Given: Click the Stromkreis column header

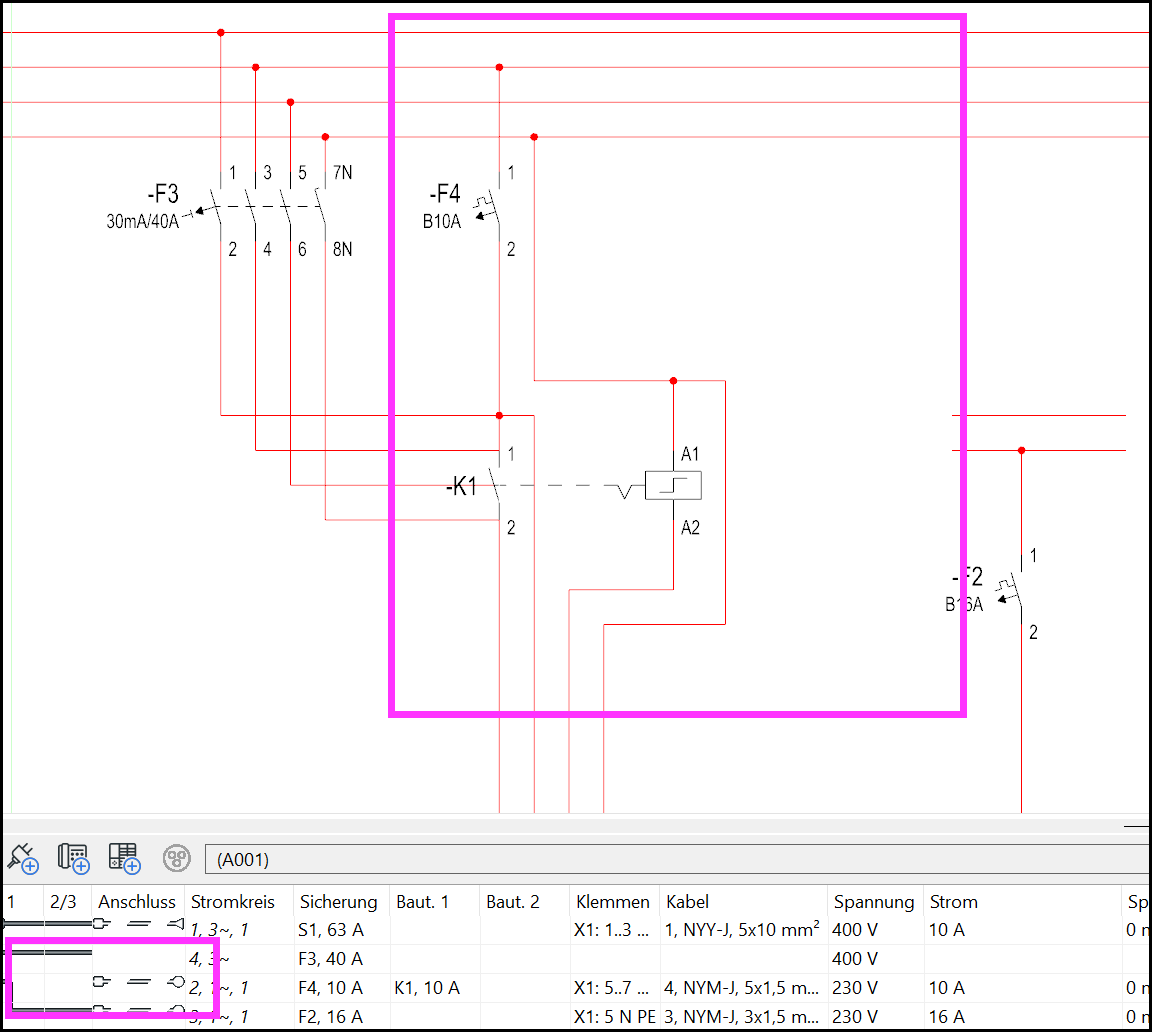Looking at the screenshot, I should click(233, 901).
